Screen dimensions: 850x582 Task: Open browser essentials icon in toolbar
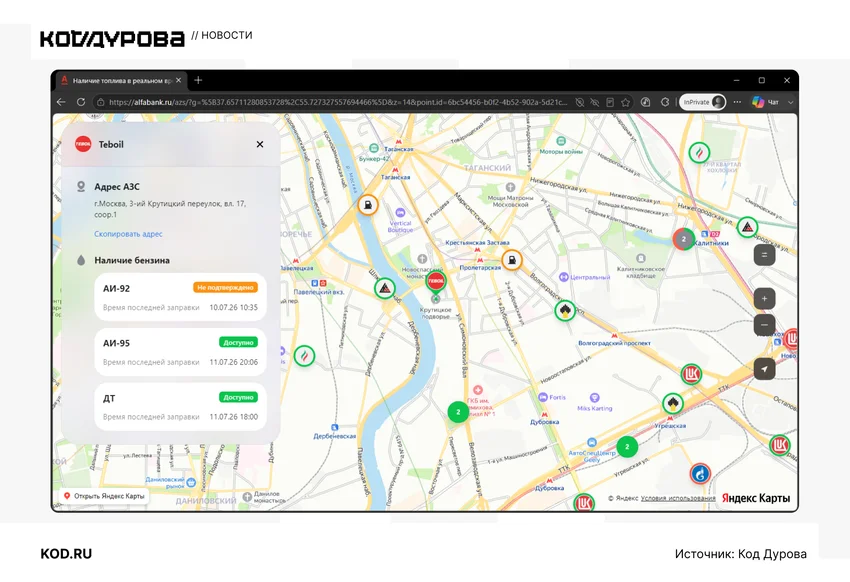[645, 102]
